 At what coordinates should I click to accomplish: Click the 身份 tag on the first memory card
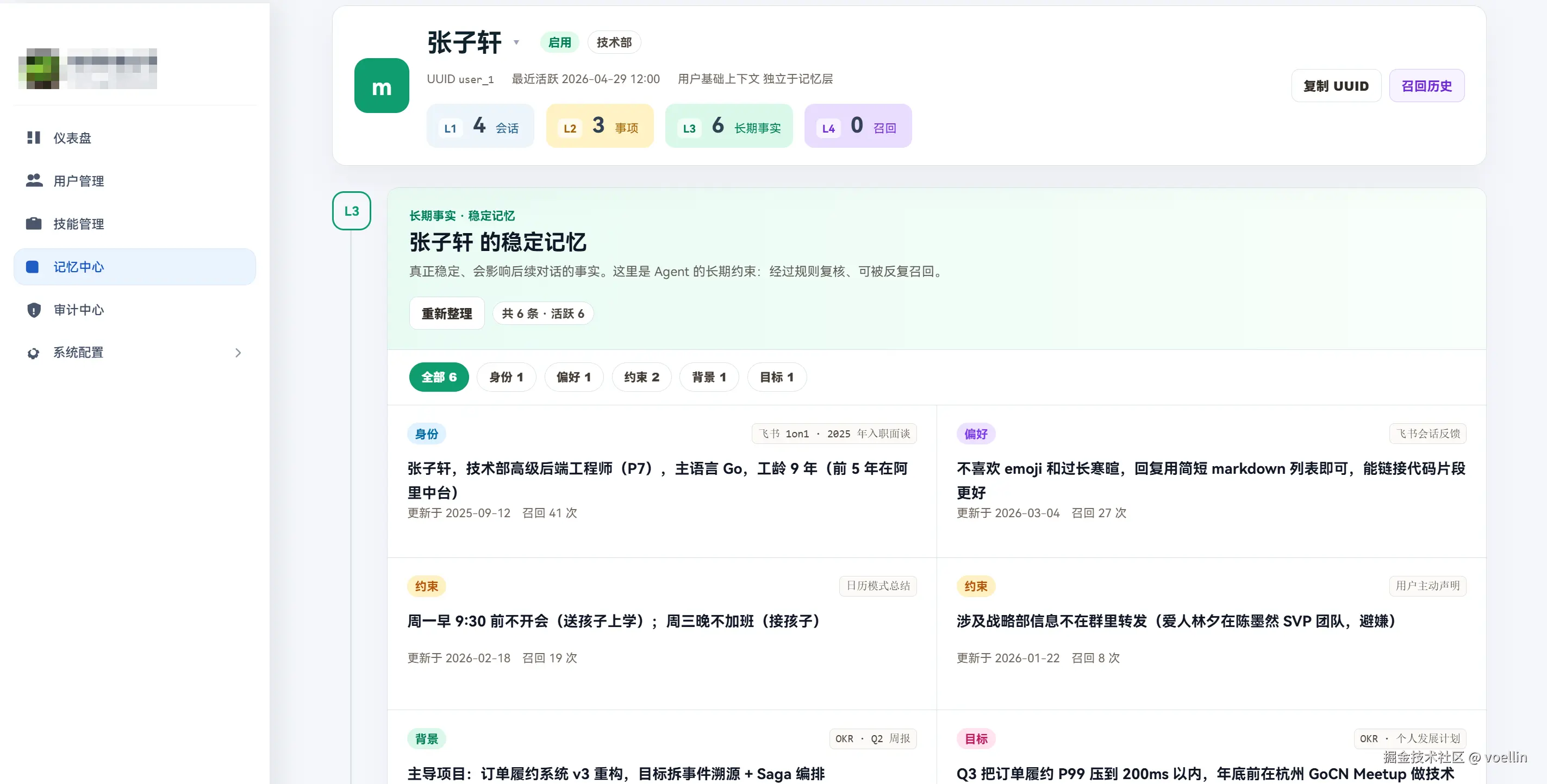pos(426,434)
